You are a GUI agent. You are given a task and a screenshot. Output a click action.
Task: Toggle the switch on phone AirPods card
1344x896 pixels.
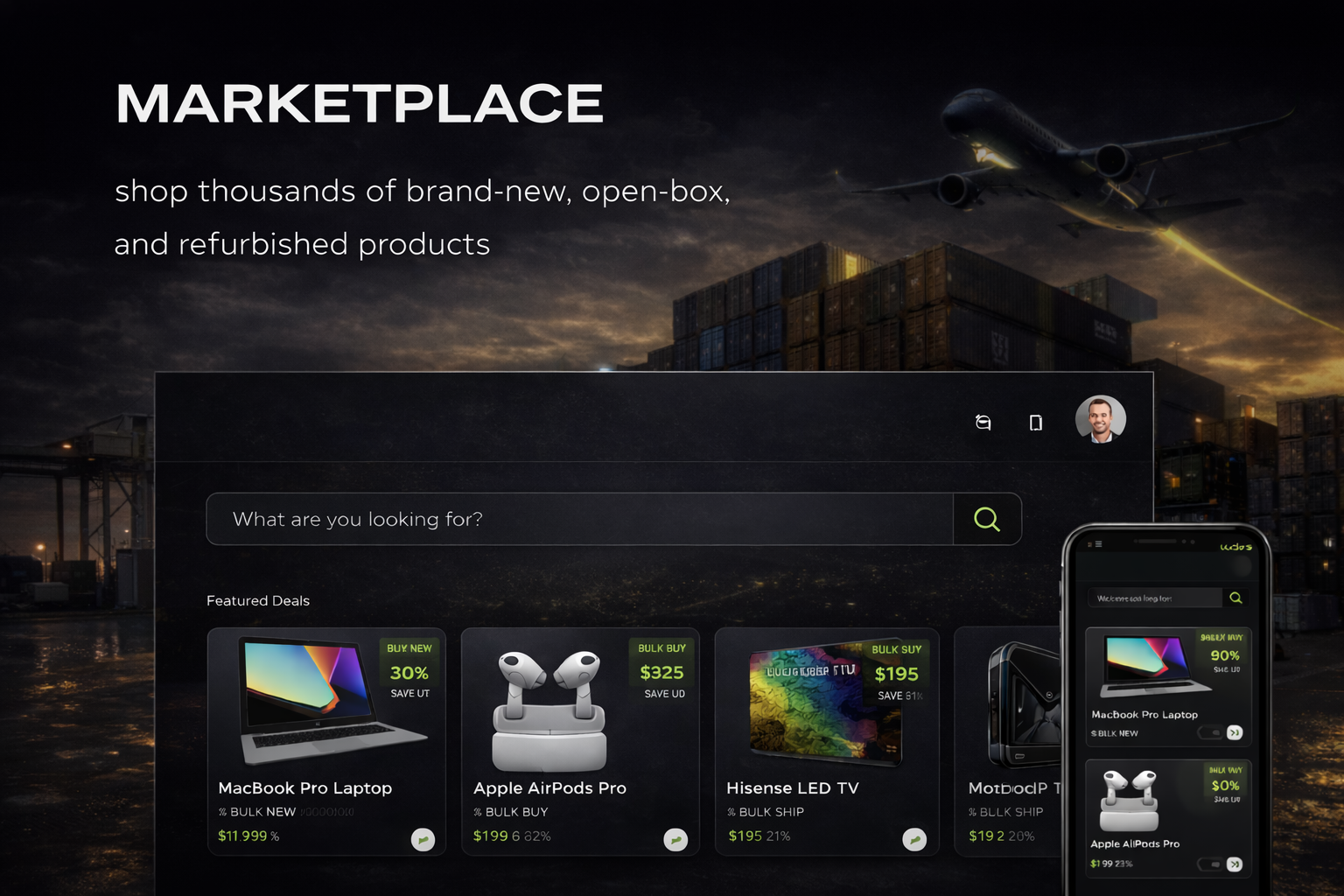[1211, 864]
